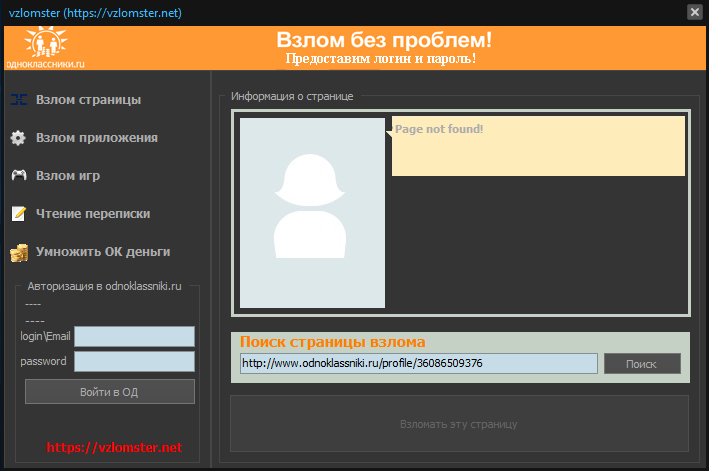Close the vzlomster window
The image size is (709, 471).
[695, 12]
